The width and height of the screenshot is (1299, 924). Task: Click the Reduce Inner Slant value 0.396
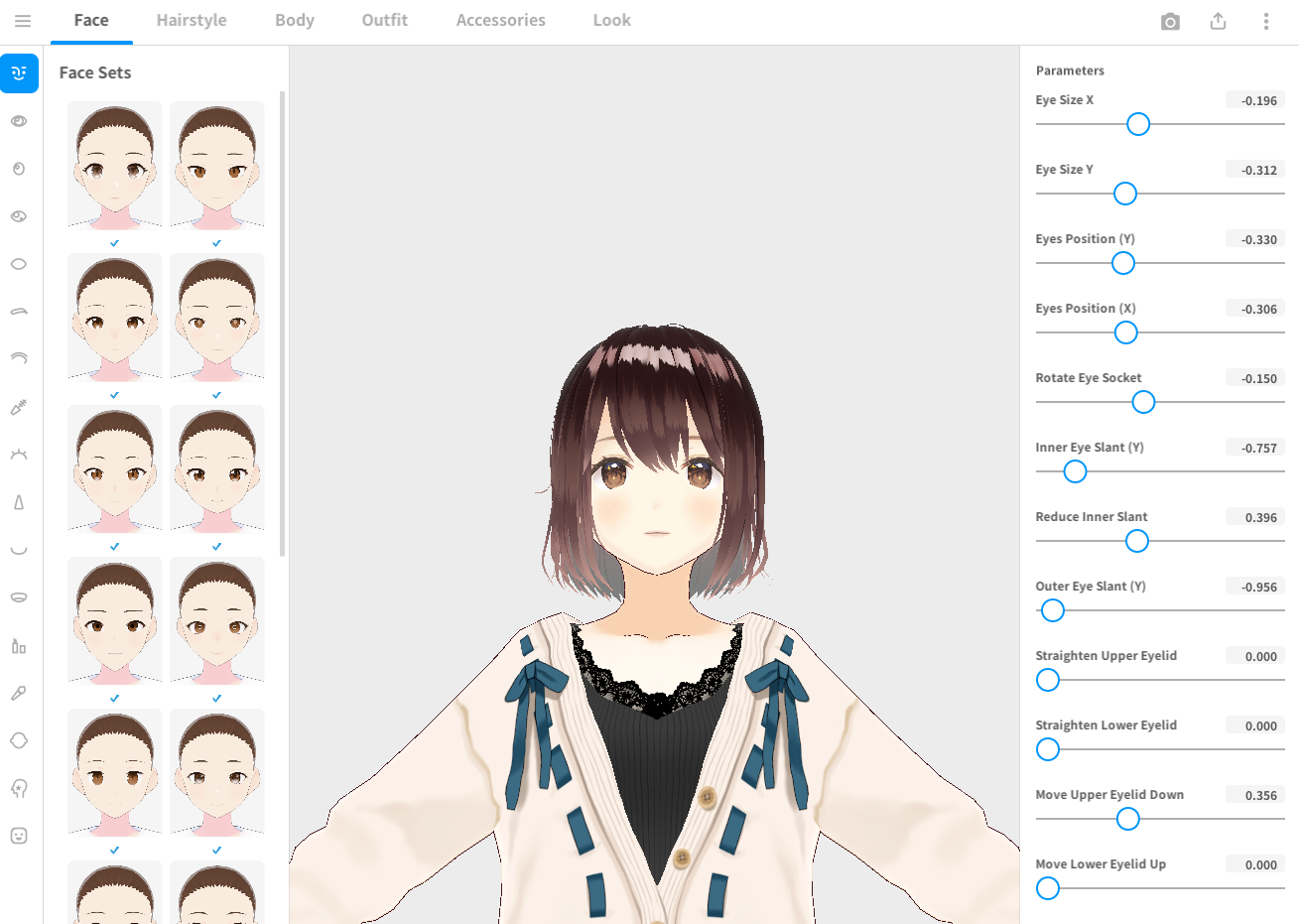coord(1255,517)
